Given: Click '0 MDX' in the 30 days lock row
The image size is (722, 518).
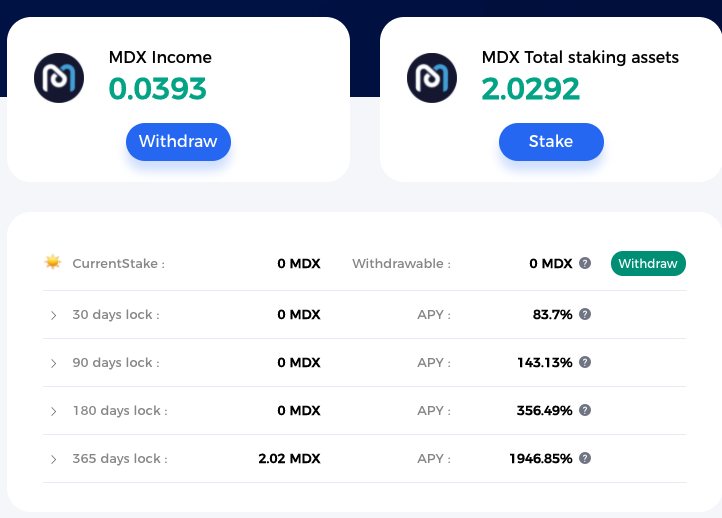Looking at the screenshot, I should 299,314.
